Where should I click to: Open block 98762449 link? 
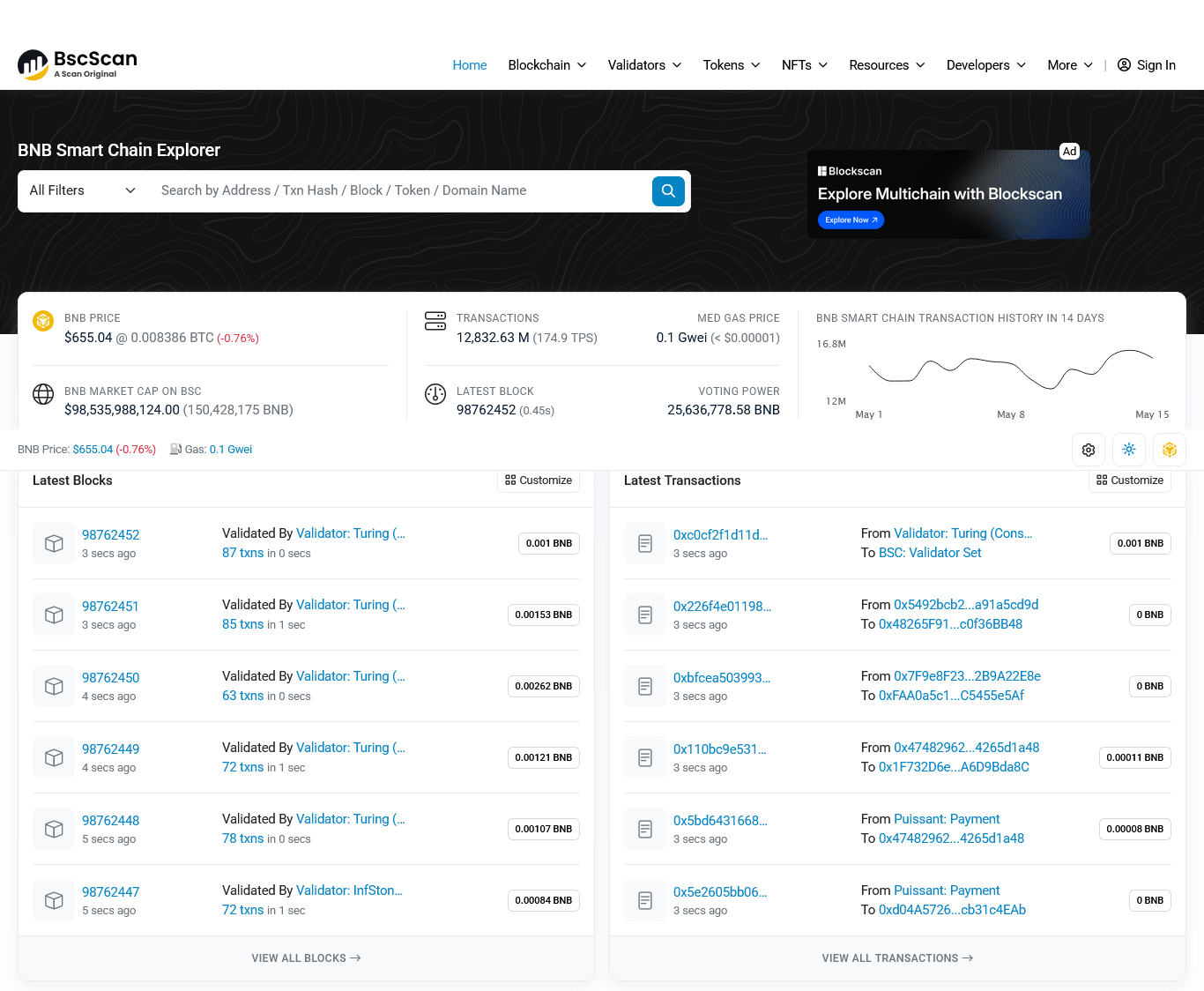tap(110, 749)
